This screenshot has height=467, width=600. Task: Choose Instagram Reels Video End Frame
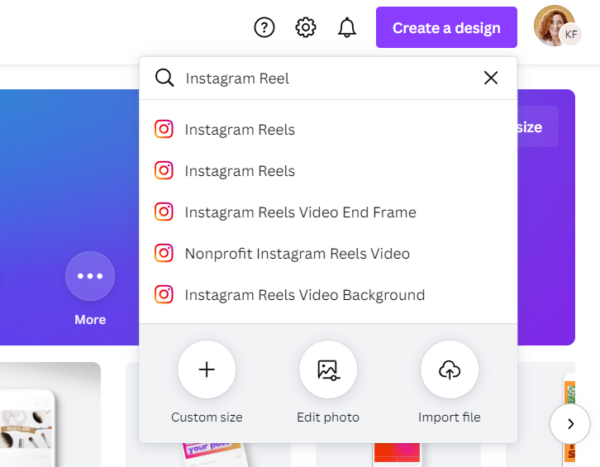(300, 212)
